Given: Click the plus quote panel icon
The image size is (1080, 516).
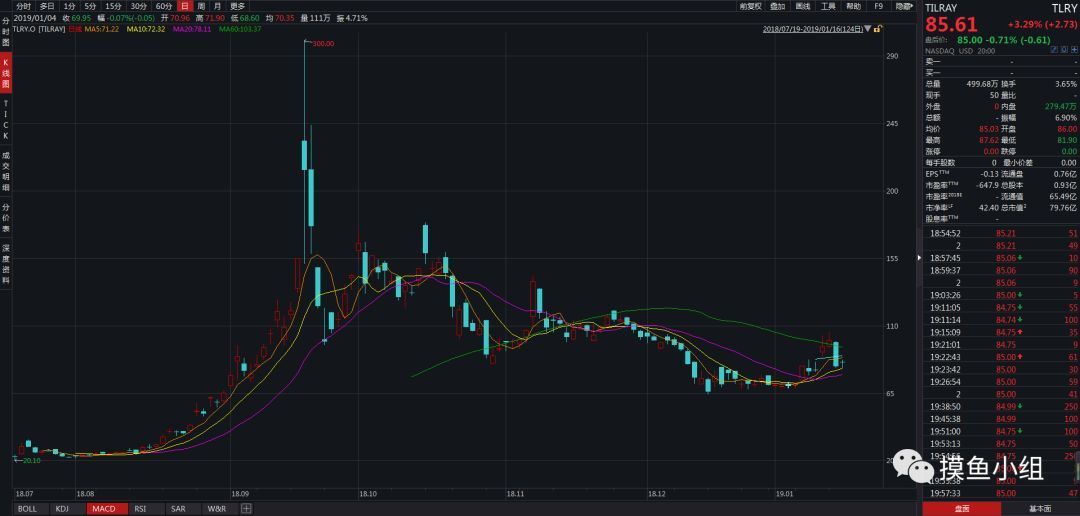Looking at the screenshot, I should tap(1073, 50).
